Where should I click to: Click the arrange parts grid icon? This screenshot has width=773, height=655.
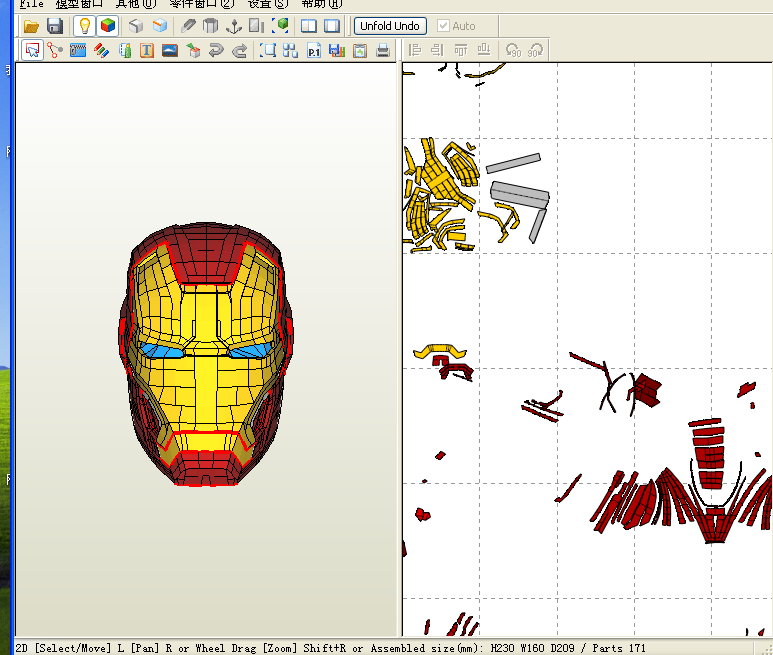(x=290, y=50)
